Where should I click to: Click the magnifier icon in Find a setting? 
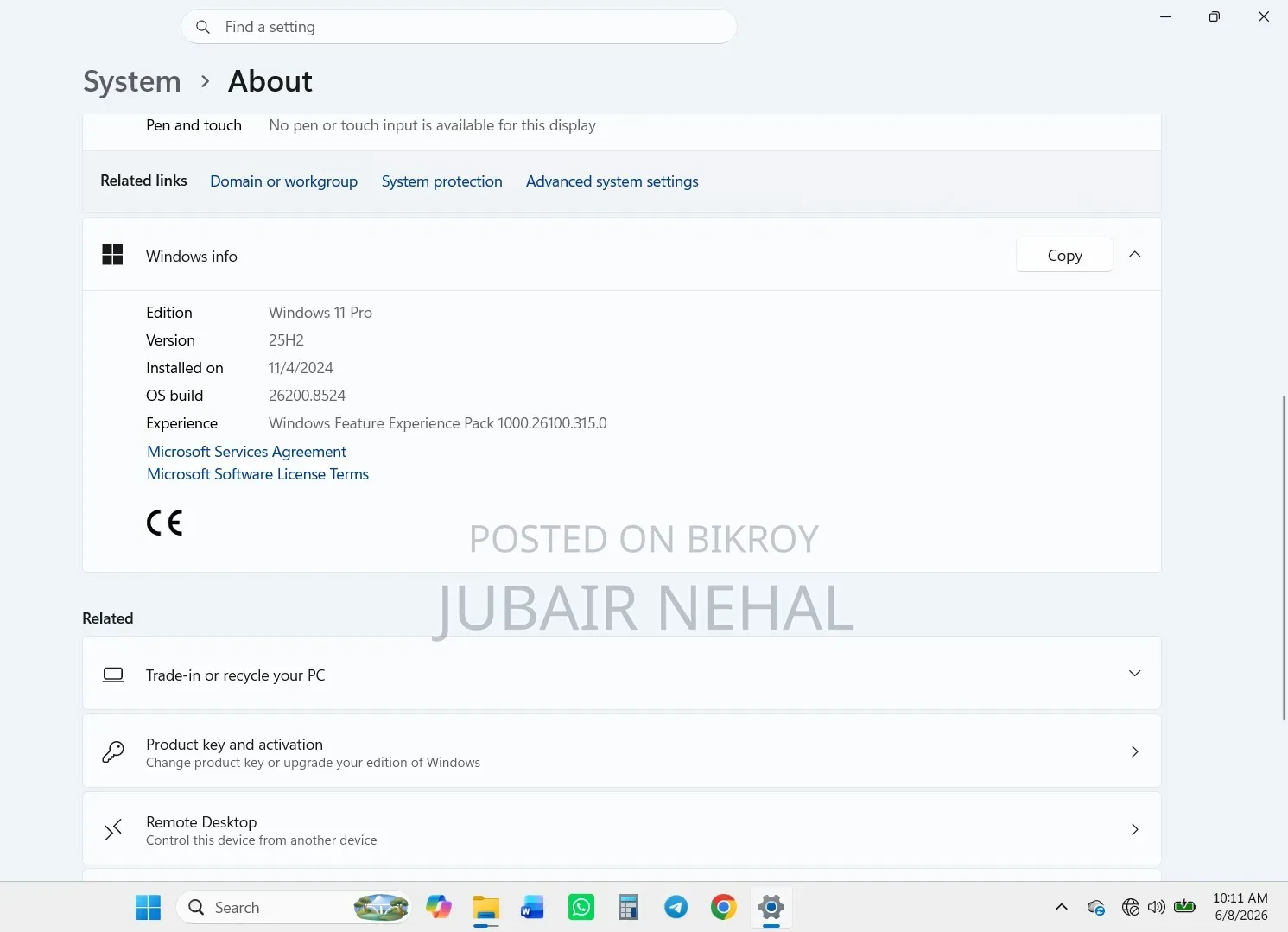pos(203,27)
